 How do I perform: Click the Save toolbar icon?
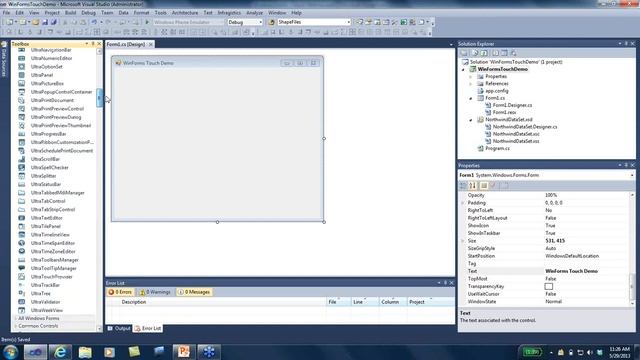coord(45,22)
